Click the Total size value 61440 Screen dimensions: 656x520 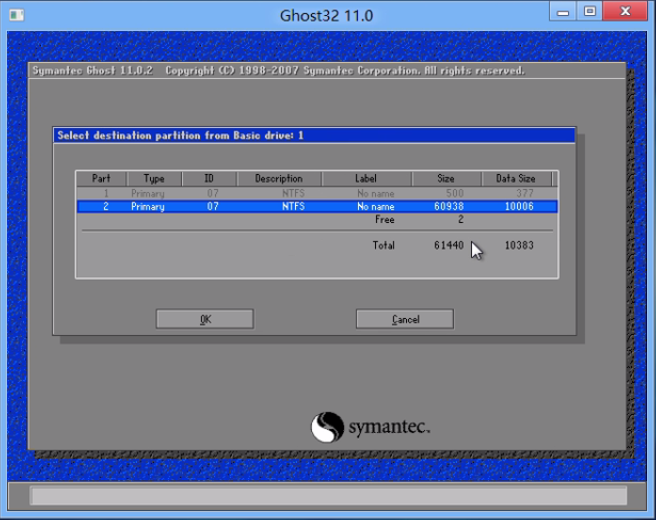448,245
